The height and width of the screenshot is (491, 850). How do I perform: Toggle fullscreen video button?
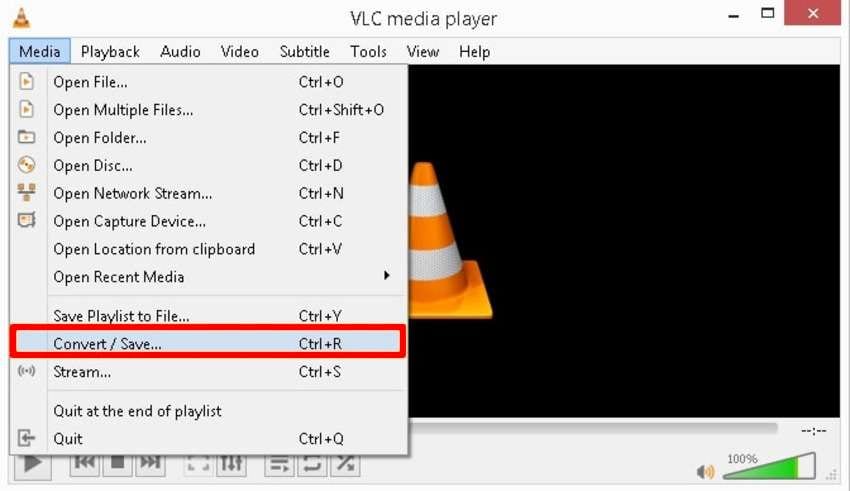click(x=198, y=465)
